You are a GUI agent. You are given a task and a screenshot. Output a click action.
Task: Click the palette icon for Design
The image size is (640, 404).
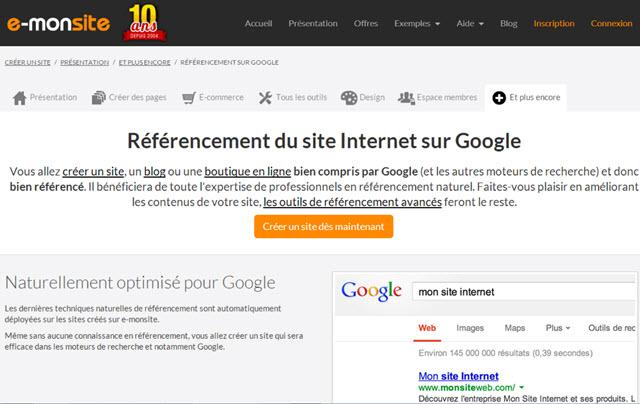click(x=349, y=98)
